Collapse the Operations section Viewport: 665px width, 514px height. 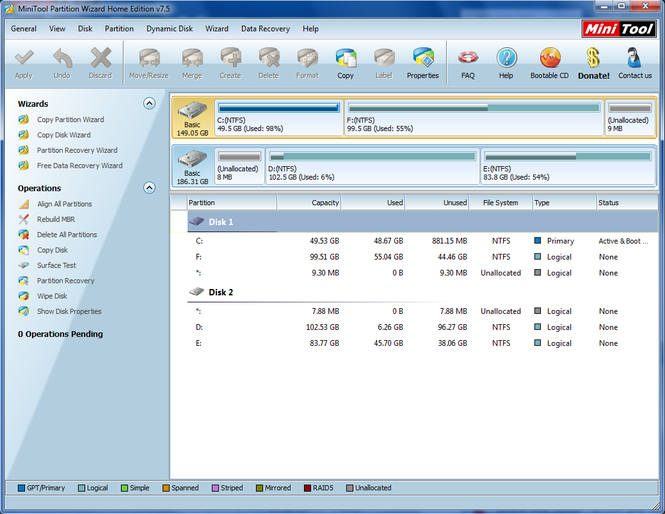click(149, 188)
